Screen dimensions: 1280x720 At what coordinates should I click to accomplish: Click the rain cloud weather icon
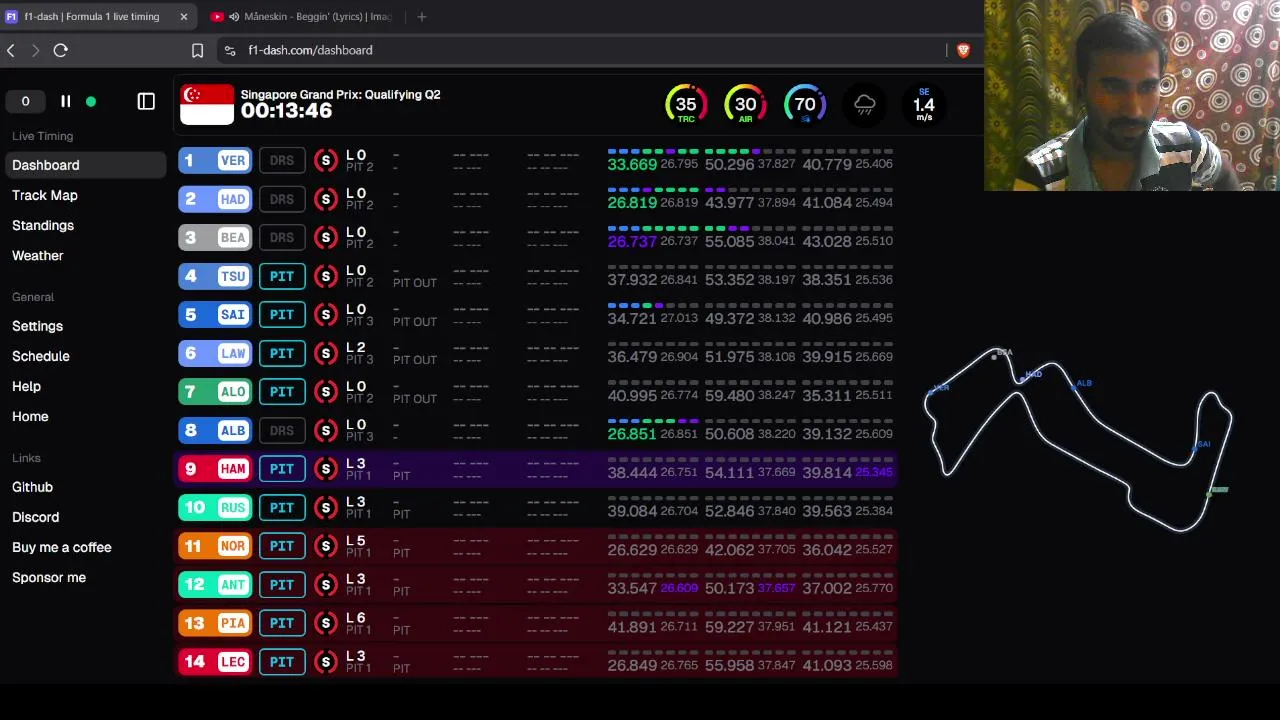point(865,105)
